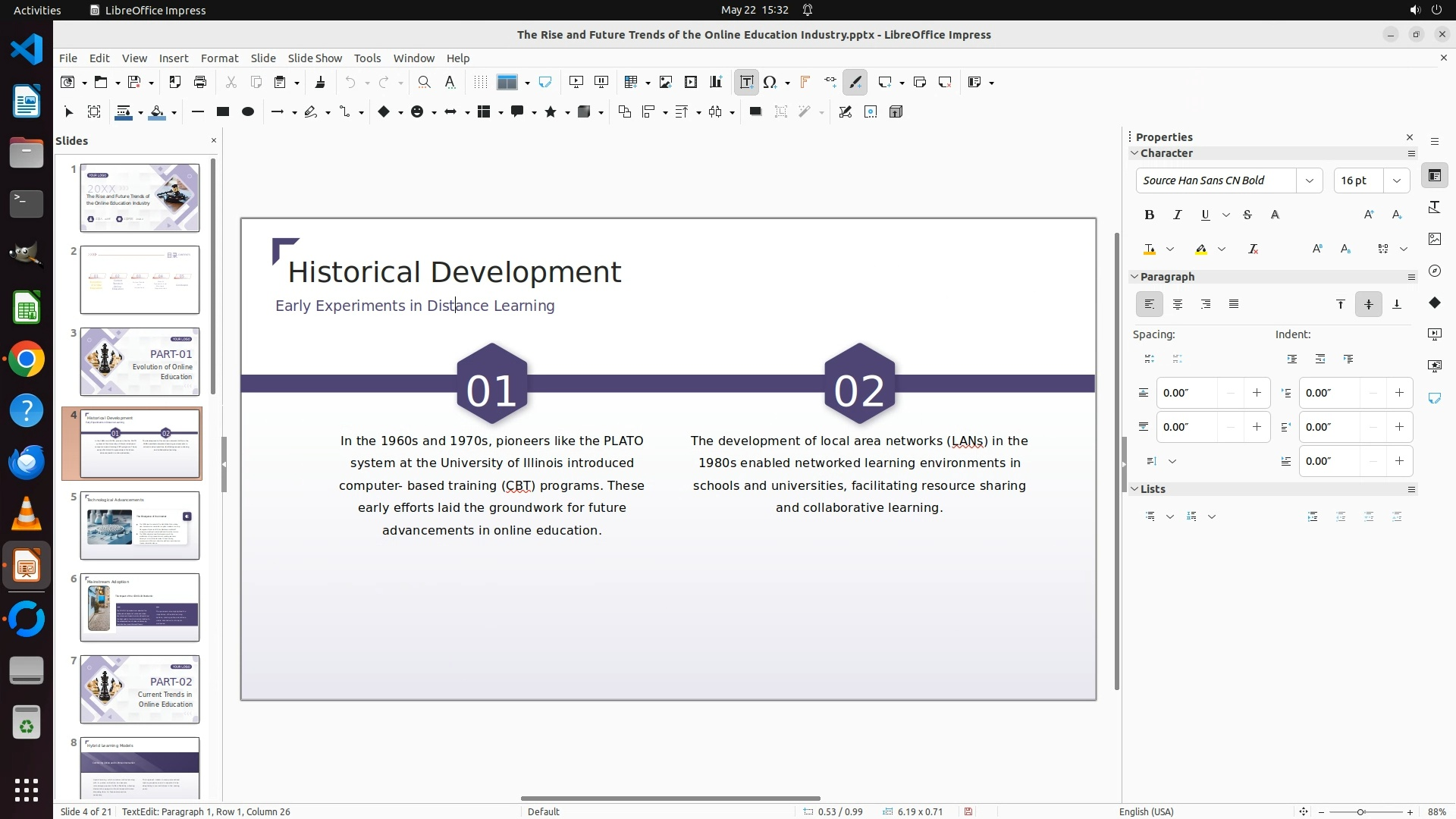Collapse the Paragraph section
Viewport: 1456px width, 819px height.
pos(1134,277)
